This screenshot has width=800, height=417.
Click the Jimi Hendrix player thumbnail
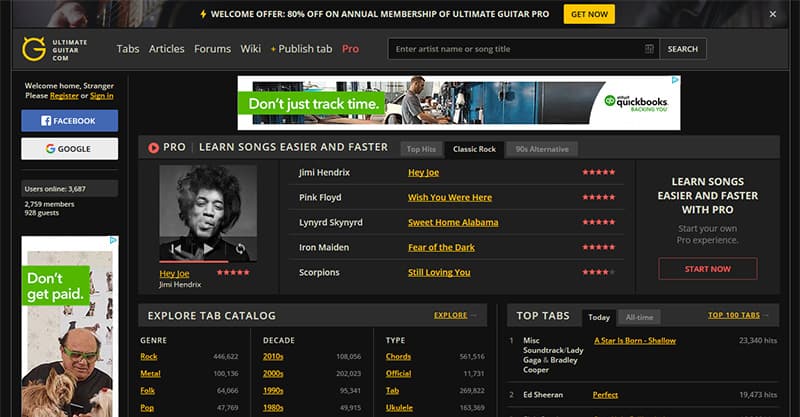[x=208, y=212]
